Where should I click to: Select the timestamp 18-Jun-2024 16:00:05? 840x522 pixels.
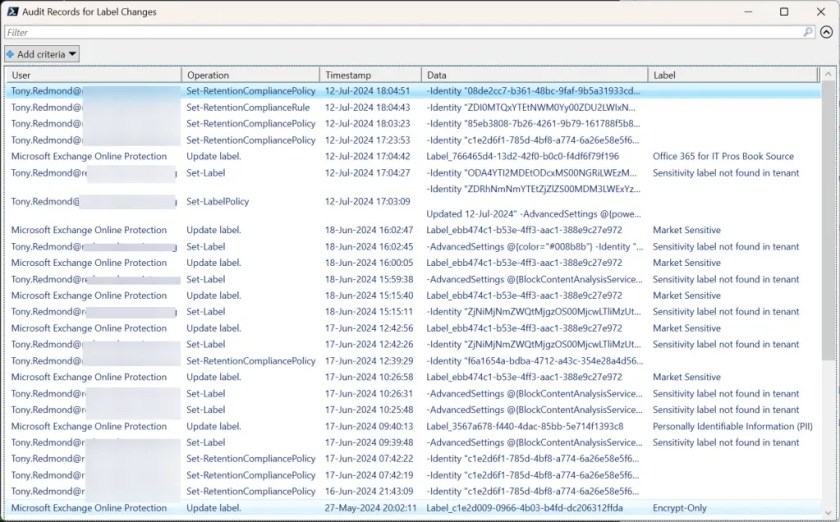pos(369,263)
